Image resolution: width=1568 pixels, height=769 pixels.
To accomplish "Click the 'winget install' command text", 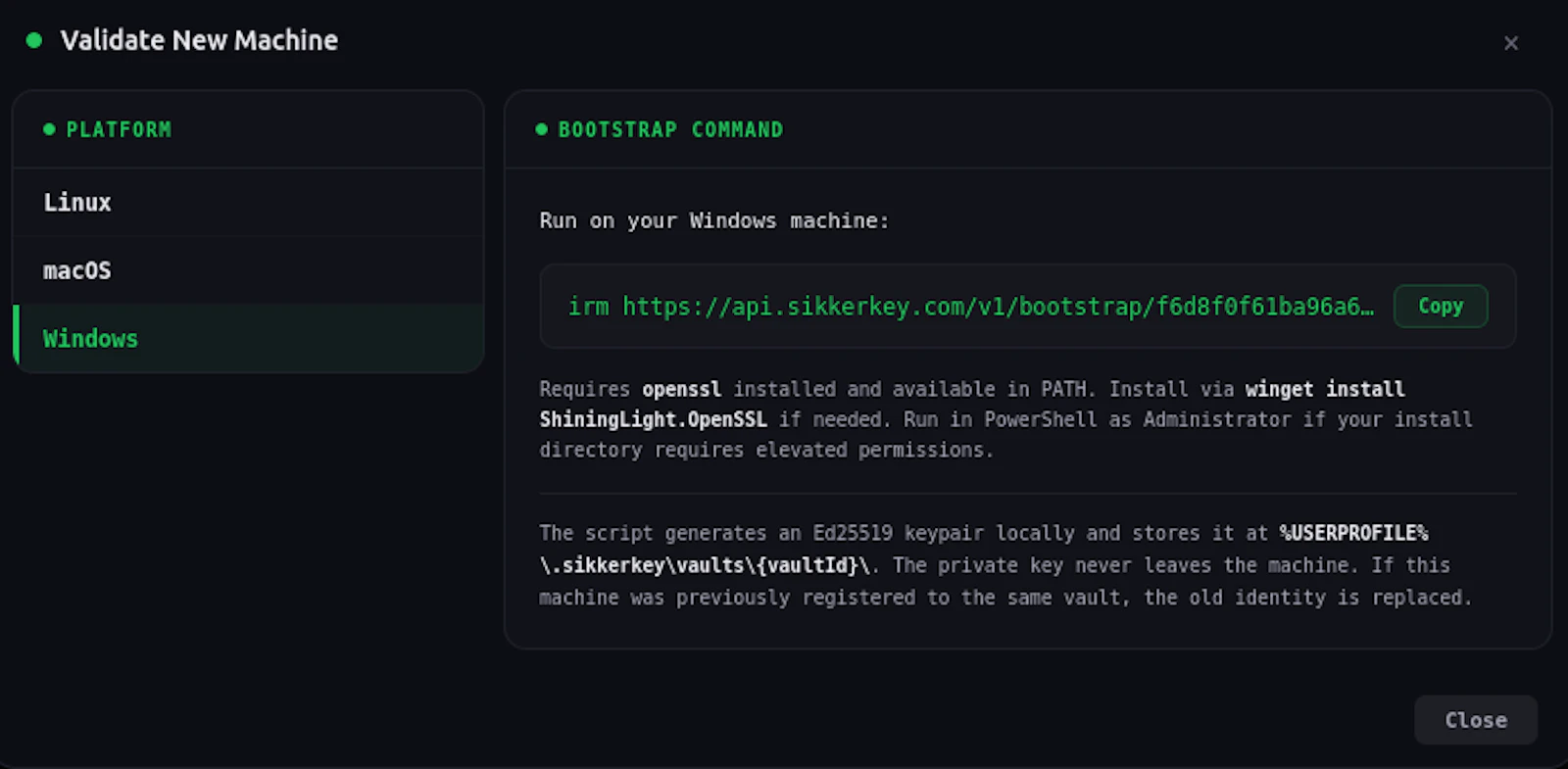I will pyautogui.click(x=1325, y=389).
